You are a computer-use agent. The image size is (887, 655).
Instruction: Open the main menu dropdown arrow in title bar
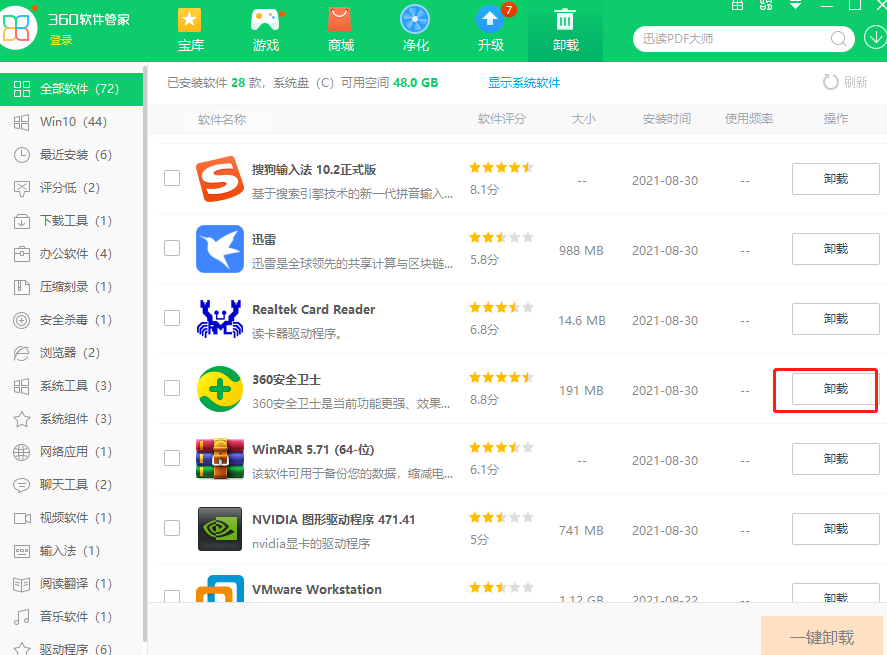point(795,5)
